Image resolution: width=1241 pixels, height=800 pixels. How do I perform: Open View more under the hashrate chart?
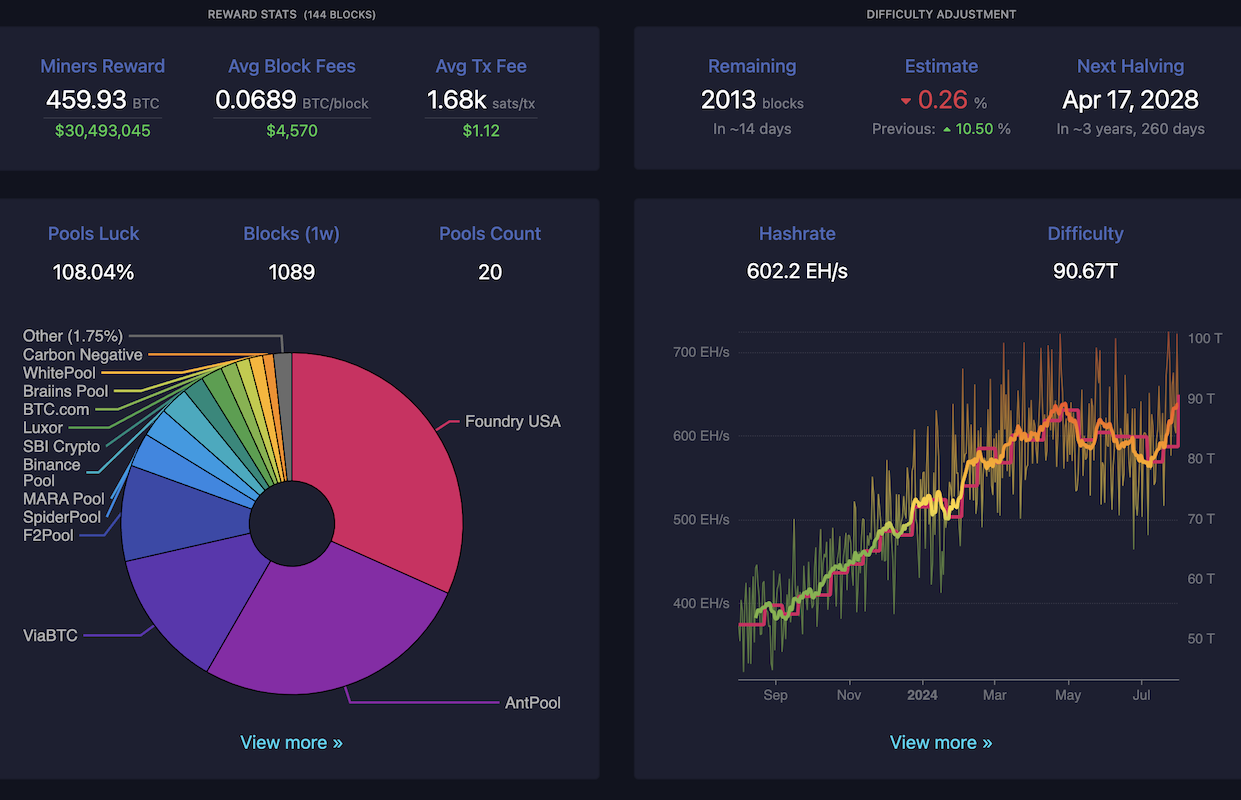click(941, 742)
